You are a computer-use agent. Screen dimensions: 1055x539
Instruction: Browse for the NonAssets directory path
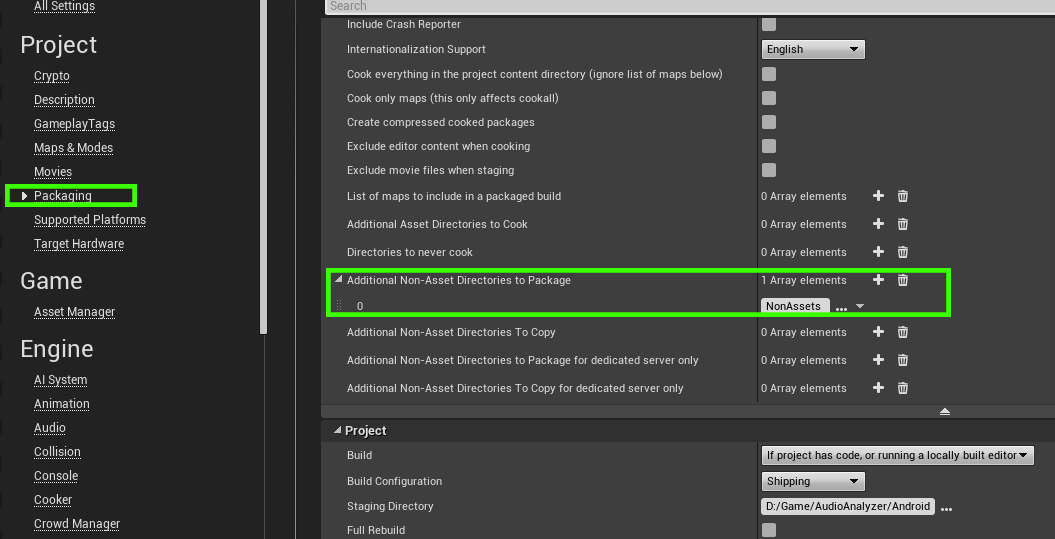pos(841,307)
